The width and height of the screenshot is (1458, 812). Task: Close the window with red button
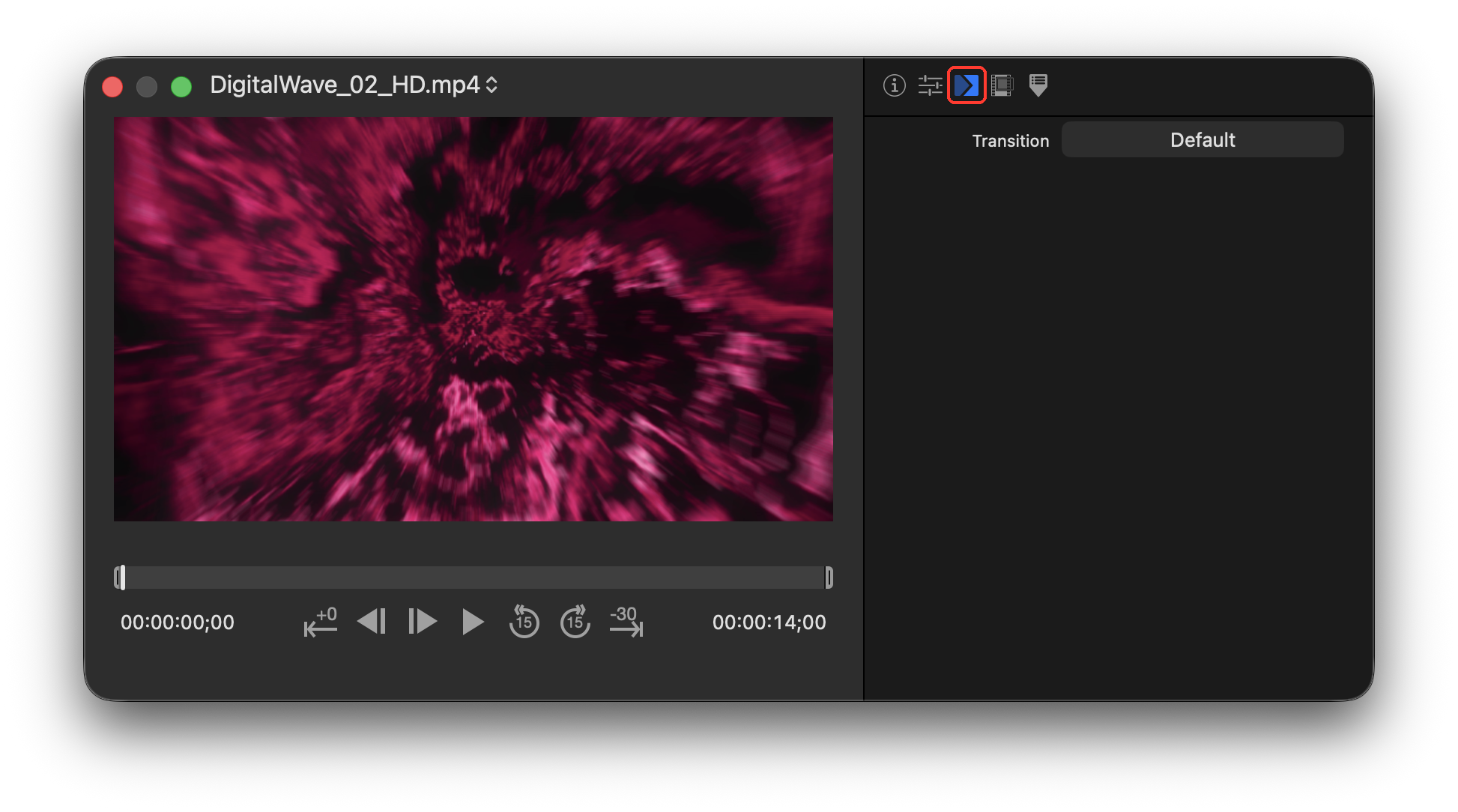coord(112,87)
